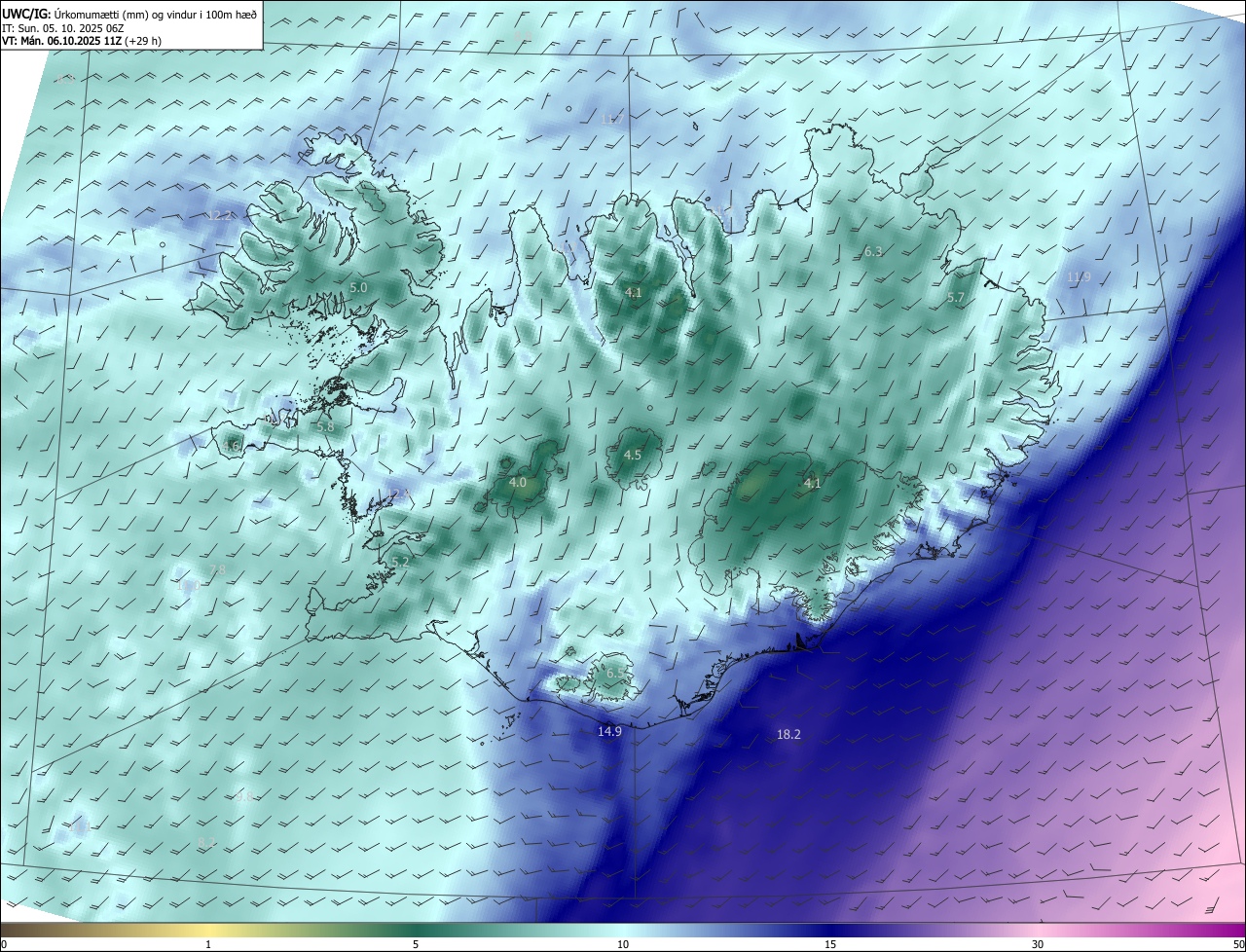Click the 8.2 value label

(206, 842)
